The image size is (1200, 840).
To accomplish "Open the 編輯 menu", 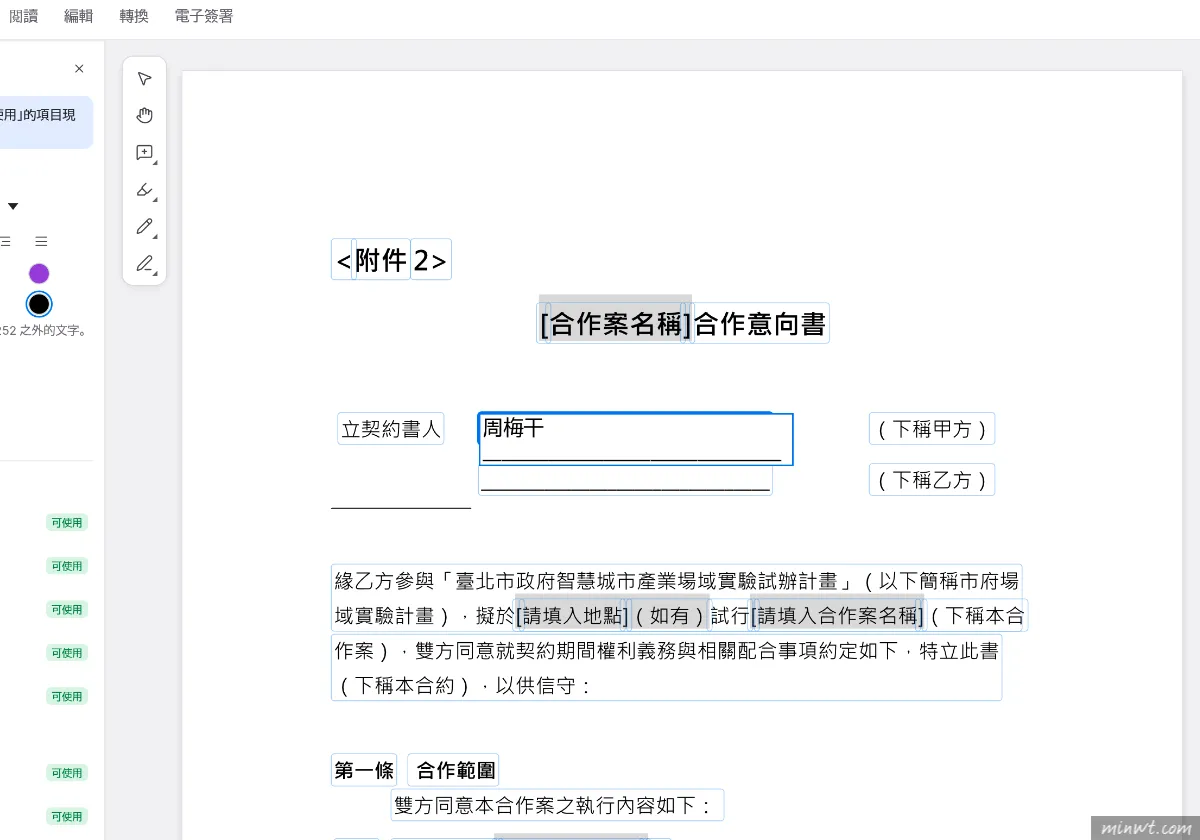I will [x=78, y=16].
